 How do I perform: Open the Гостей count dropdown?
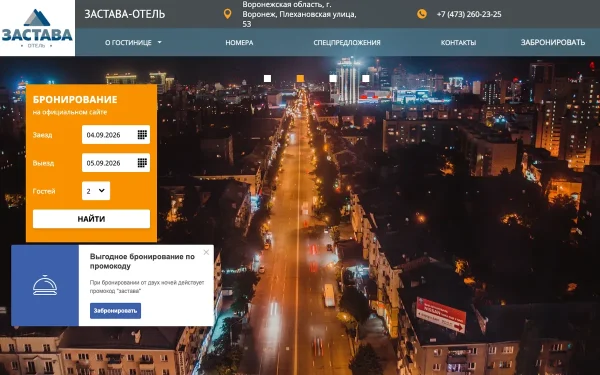coord(96,191)
